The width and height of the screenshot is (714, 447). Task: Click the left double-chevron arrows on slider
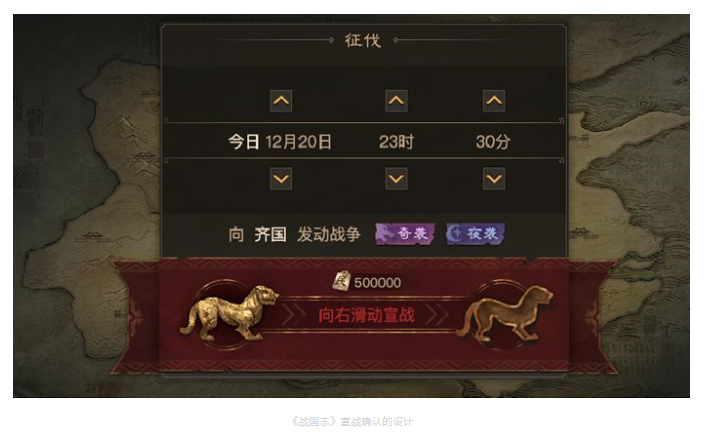294,315
